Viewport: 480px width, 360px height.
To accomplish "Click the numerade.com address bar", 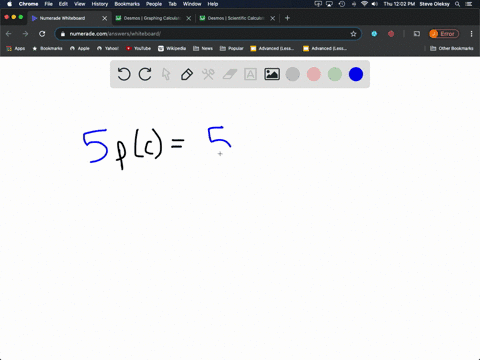I will pyautogui.click(x=208, y=34).
